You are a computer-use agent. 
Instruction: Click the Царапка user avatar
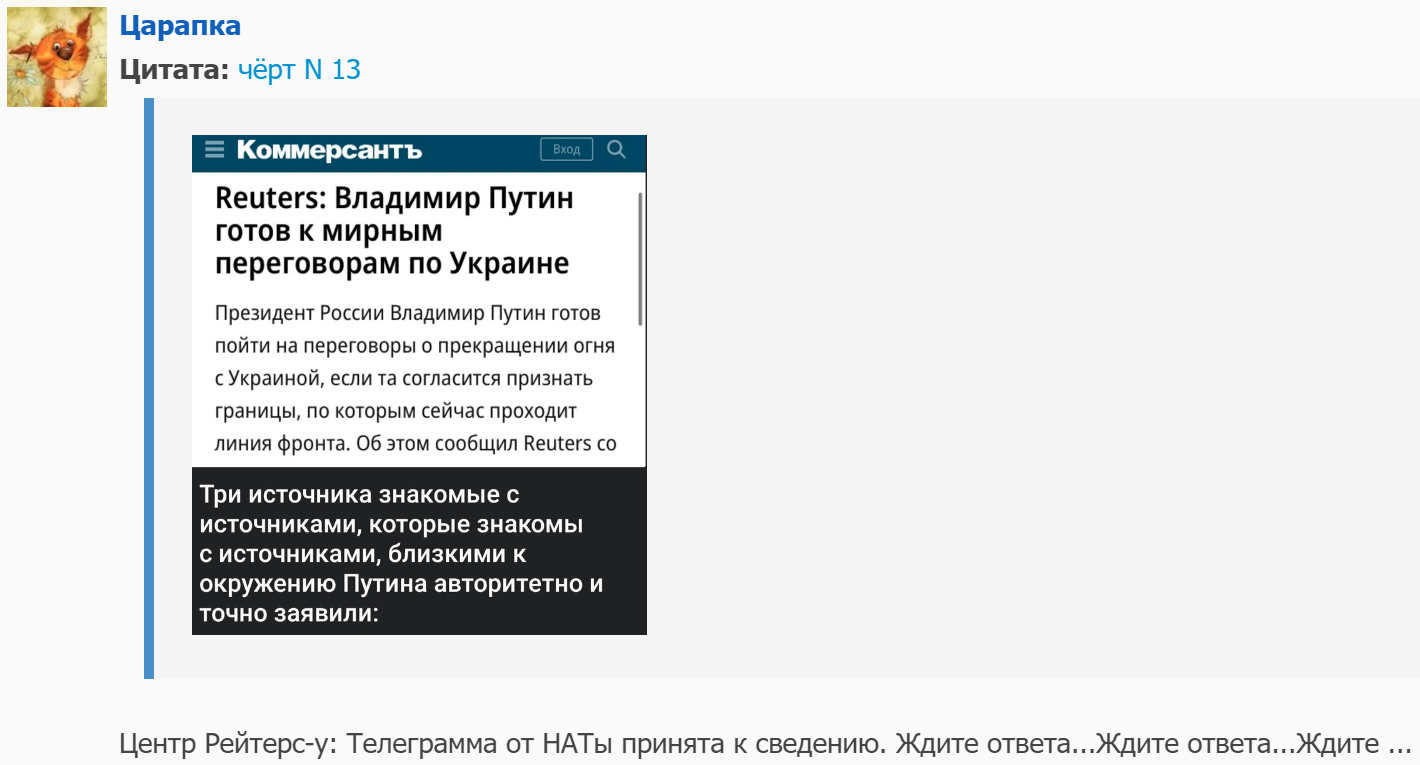[57, 57]
